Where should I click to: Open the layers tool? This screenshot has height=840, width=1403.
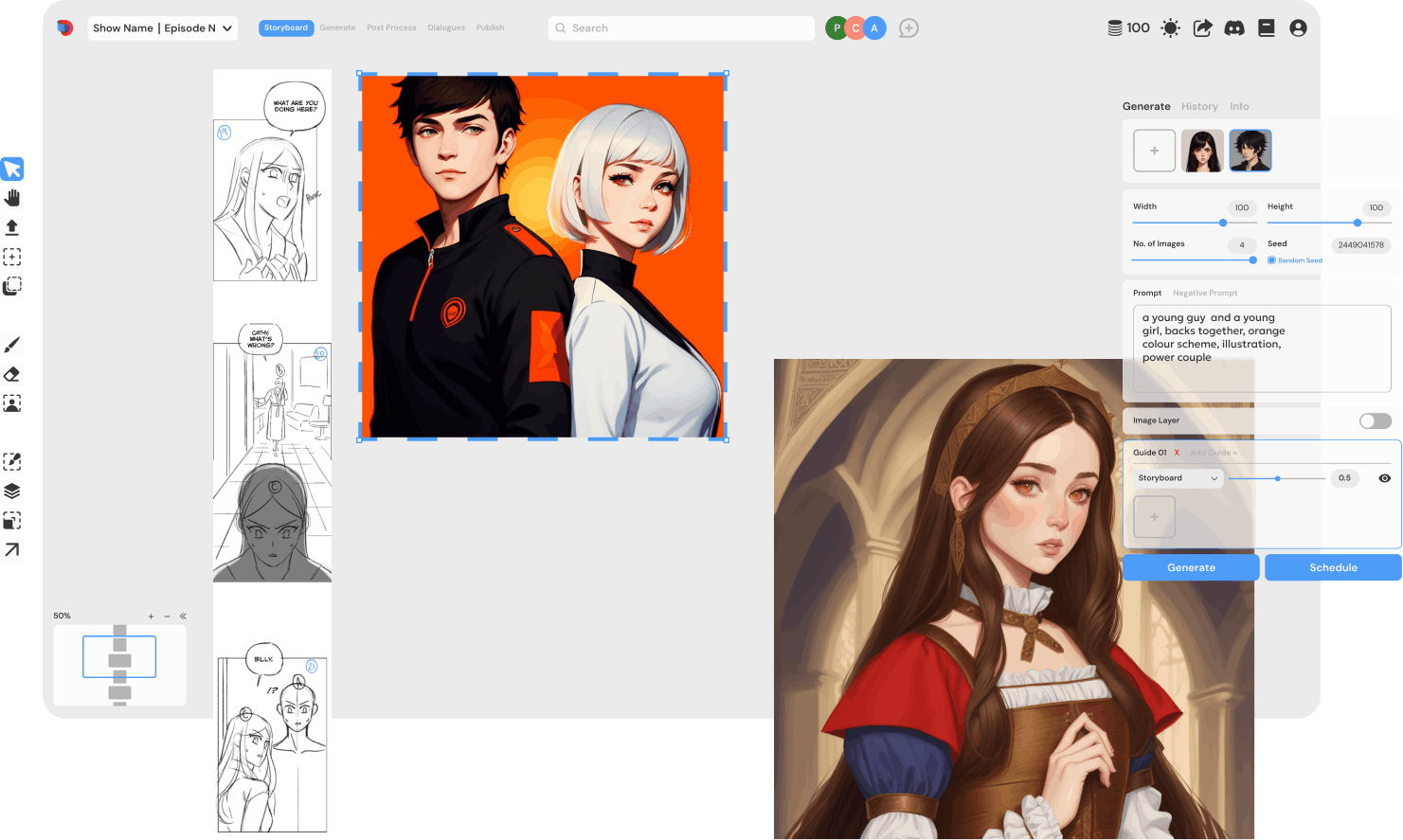click(x=12, y=491)
